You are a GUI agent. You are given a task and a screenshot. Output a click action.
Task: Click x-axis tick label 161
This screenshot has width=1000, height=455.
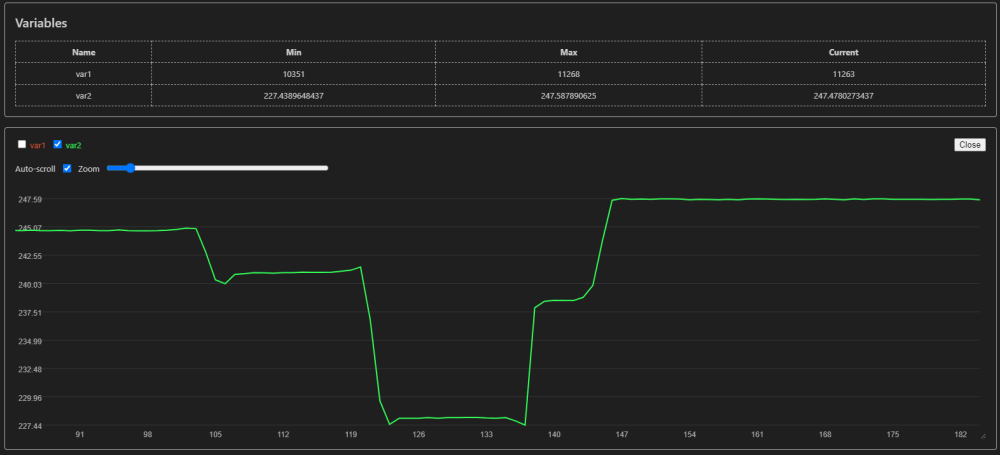click(758, 435)
